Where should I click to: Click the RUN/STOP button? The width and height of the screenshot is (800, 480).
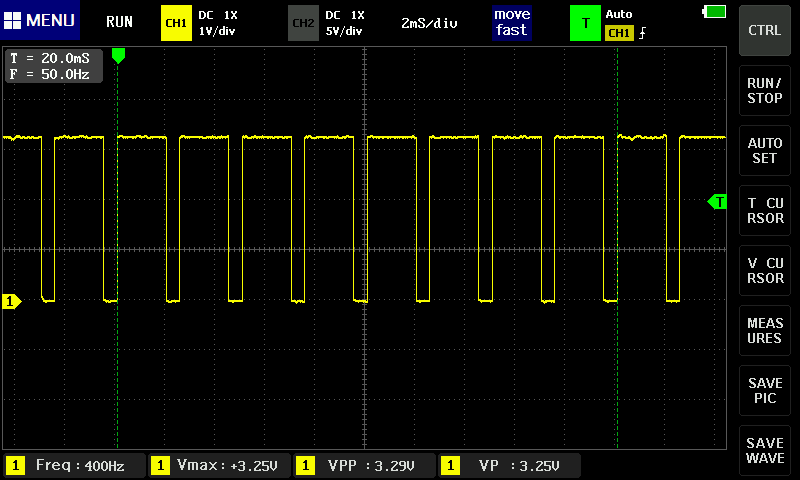click(764, 91)
